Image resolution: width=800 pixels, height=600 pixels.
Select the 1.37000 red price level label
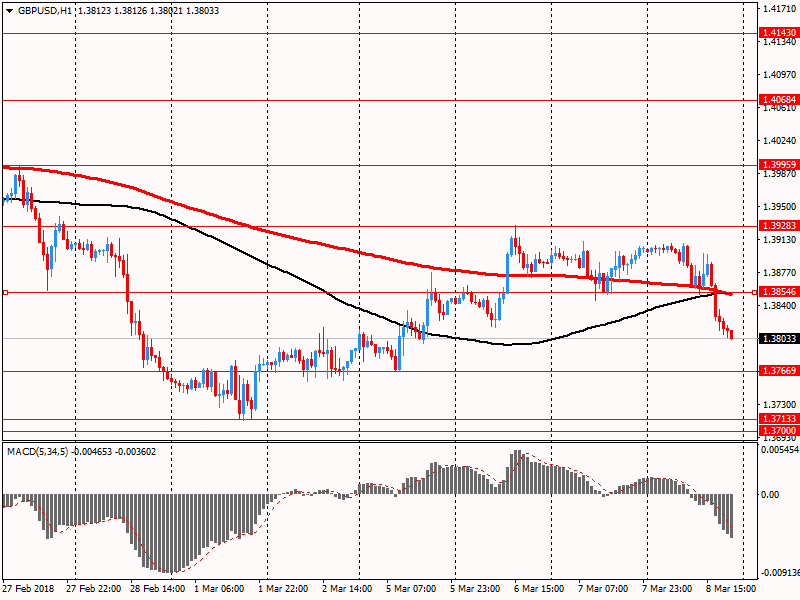click(x=779, y=431)
